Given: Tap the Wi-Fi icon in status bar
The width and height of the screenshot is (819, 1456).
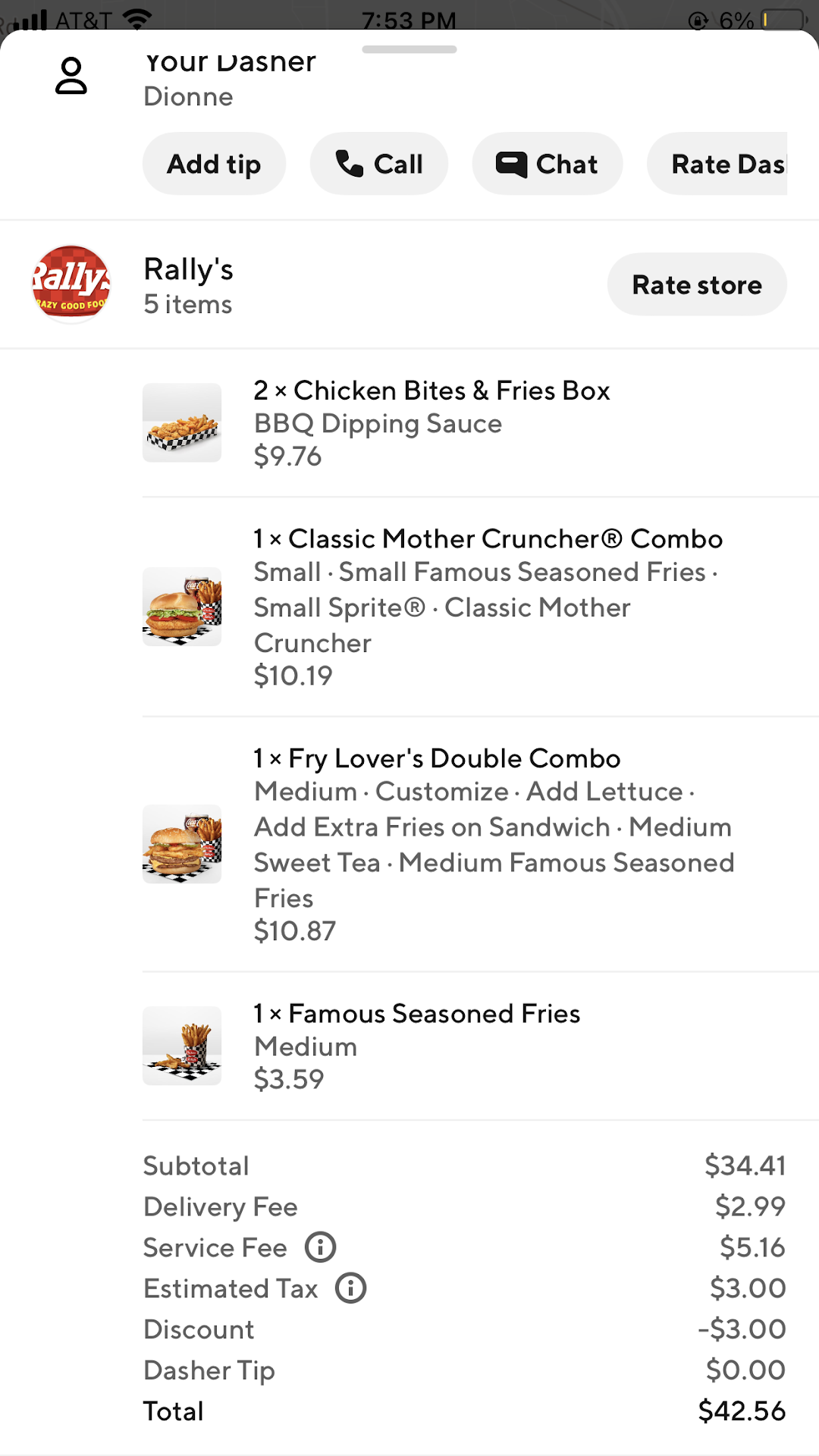Looking at the screenshot, I should 137,20.
